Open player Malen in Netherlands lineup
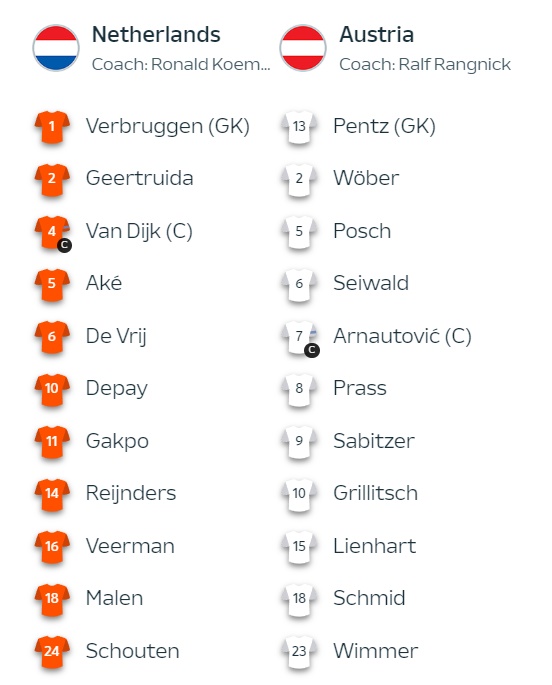Viewport: 552px width, 685px height. coord(114,598)
